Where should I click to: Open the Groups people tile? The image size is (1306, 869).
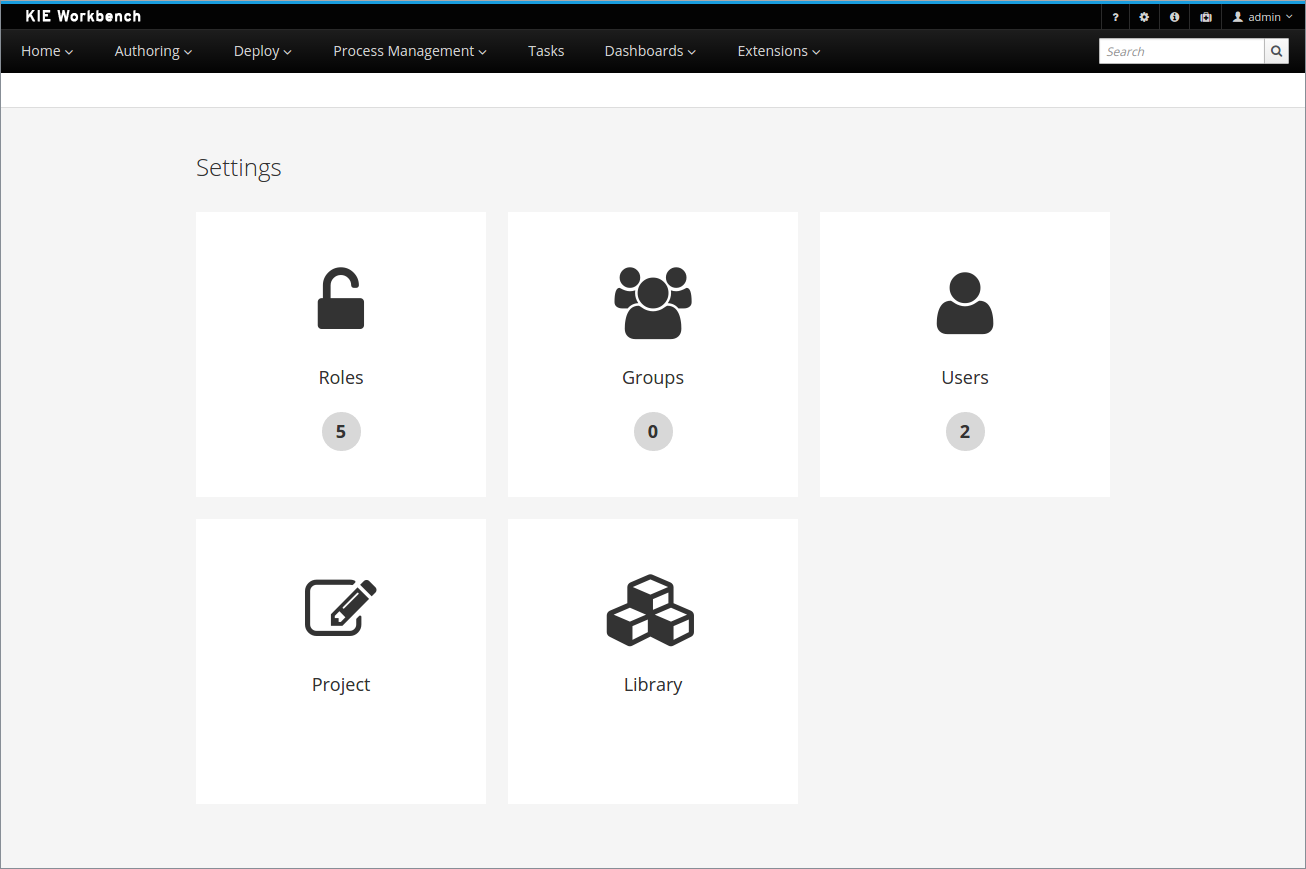point(653,354)
